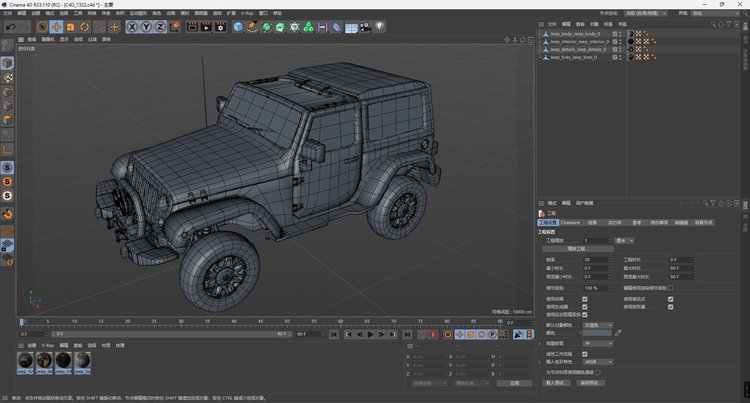Open world coordinate system dropdown below XYZ fields
This screenshot has height=403, width=750.
(429, 383)
